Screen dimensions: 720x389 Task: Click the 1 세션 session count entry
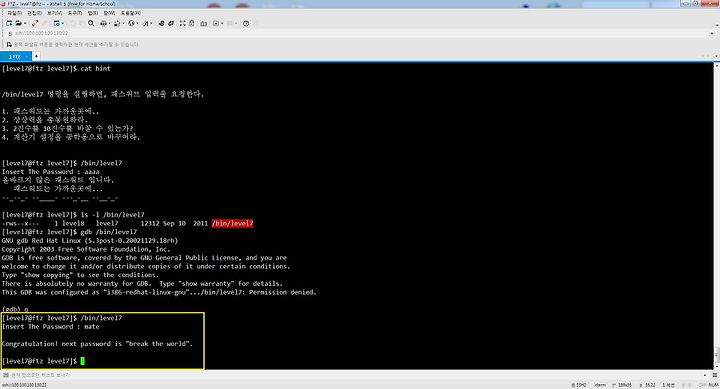[x=668, y=385]
